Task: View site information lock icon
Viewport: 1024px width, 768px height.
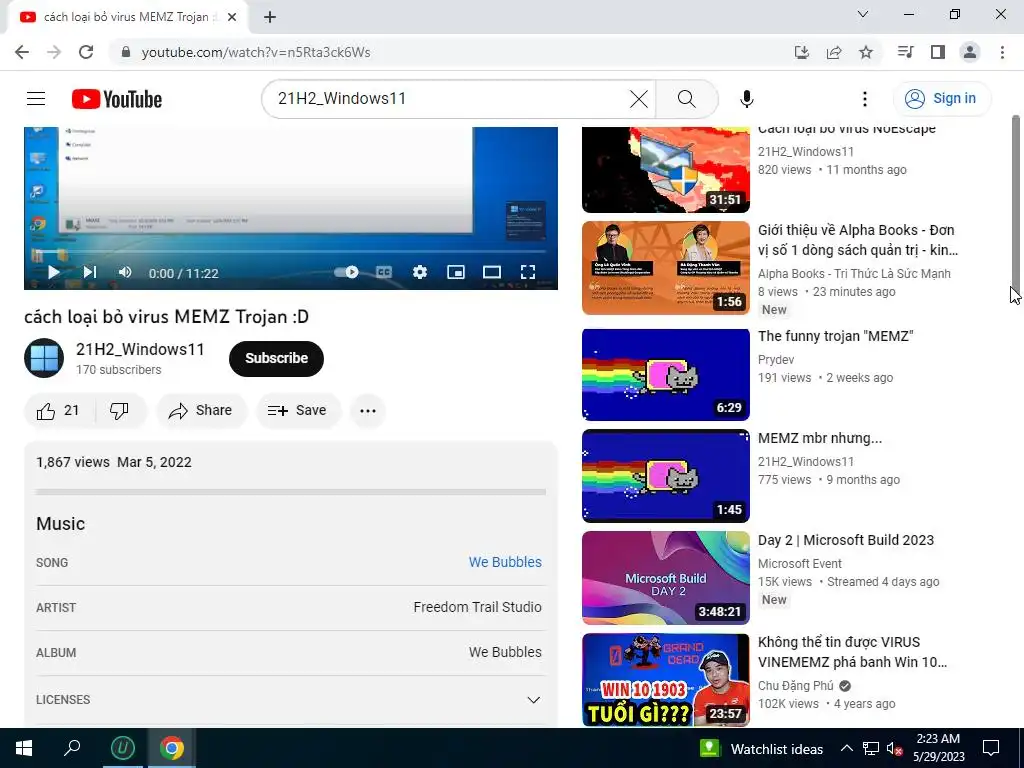Action: click(x=126, y=52)
